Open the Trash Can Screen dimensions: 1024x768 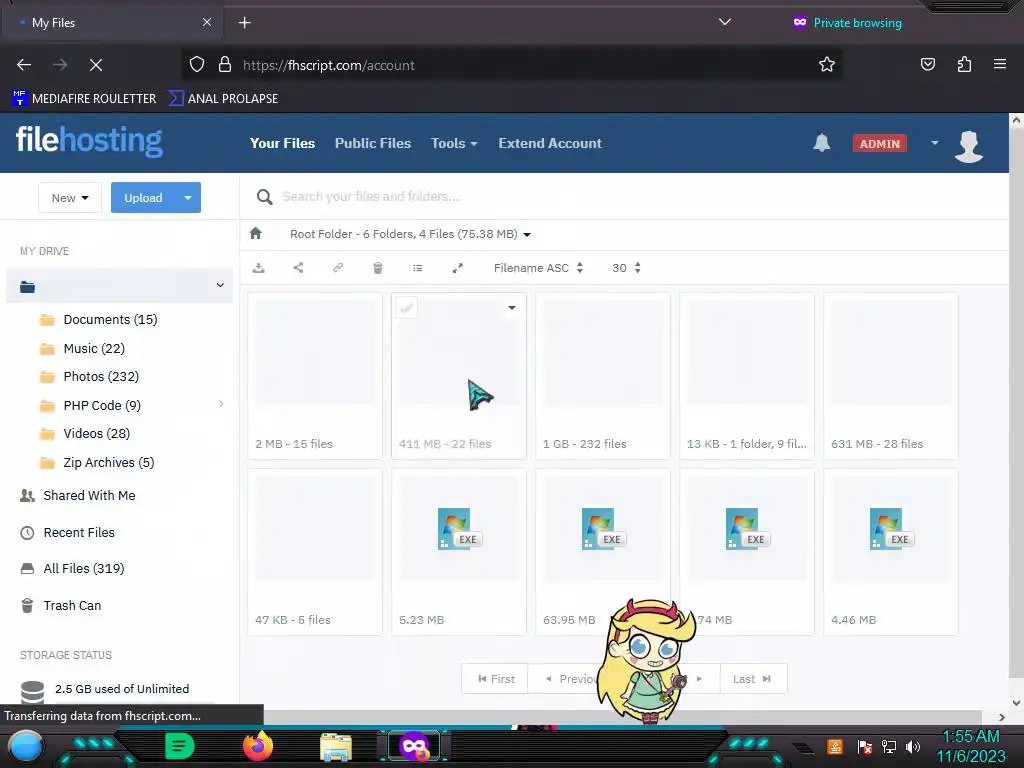tap(72, 606)
